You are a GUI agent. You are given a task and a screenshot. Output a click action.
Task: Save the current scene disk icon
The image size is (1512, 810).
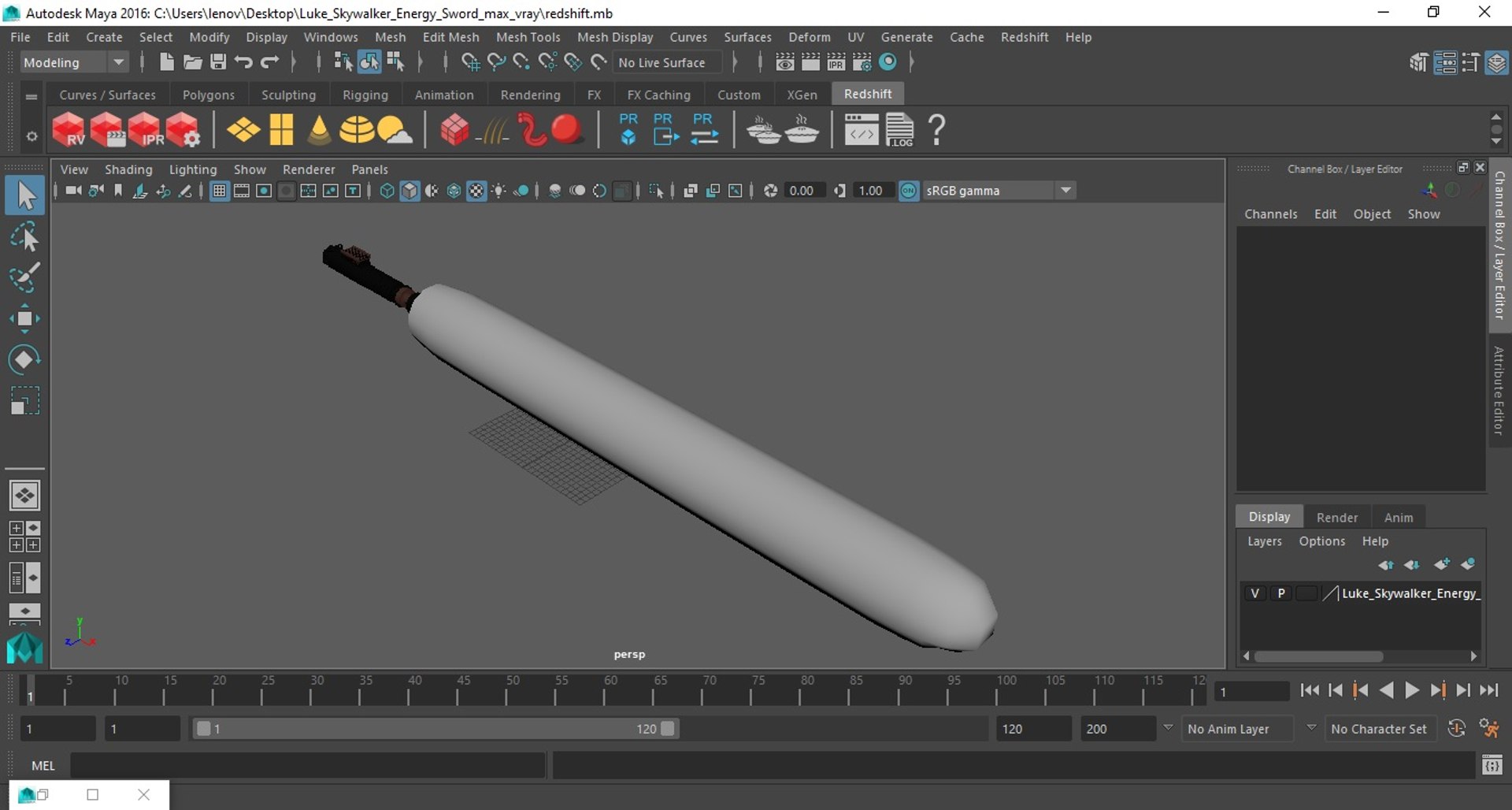click(x=218, y=62)
